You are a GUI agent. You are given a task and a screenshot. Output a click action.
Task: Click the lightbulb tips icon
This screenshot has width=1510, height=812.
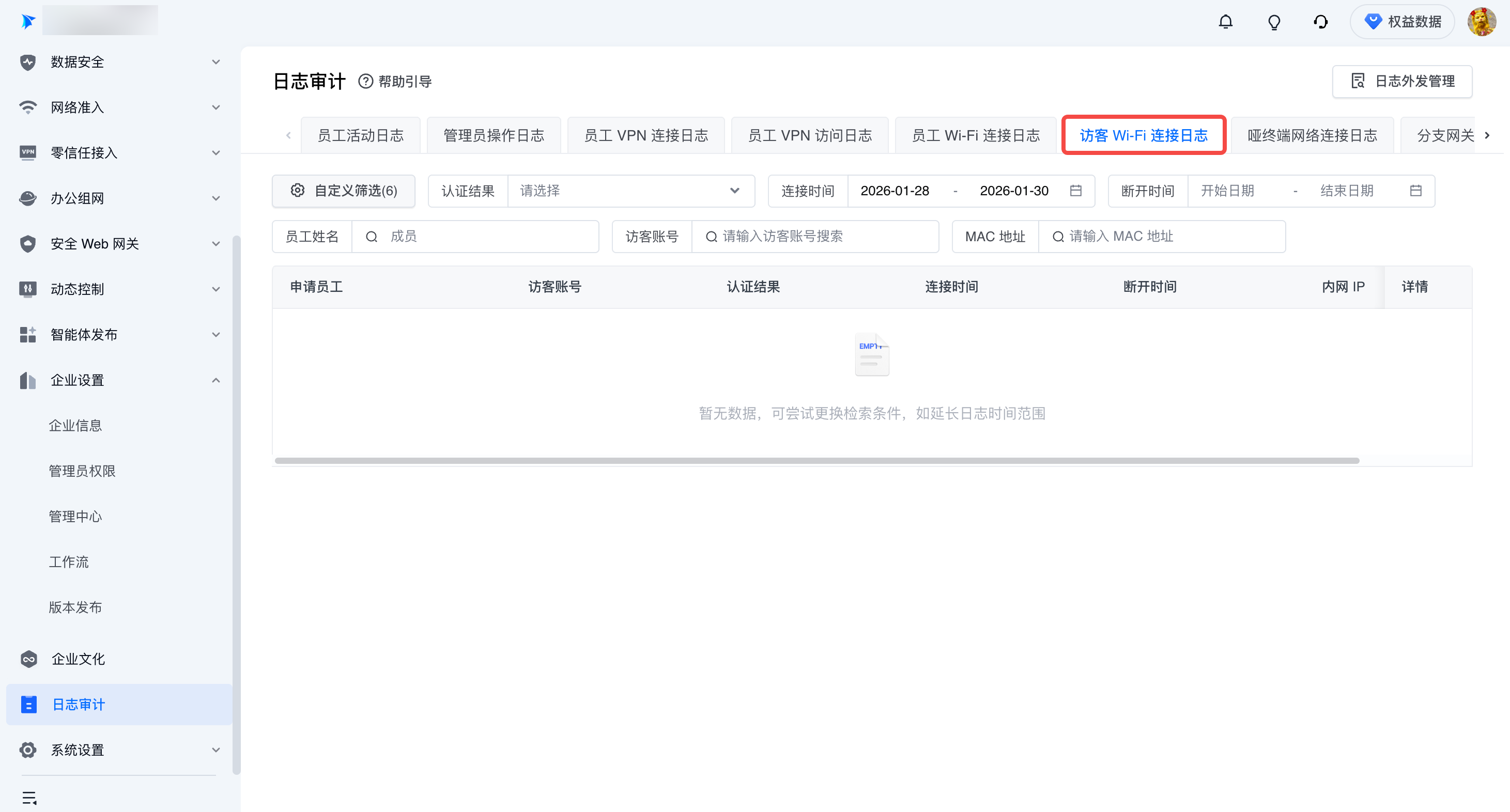(1274, 22)
